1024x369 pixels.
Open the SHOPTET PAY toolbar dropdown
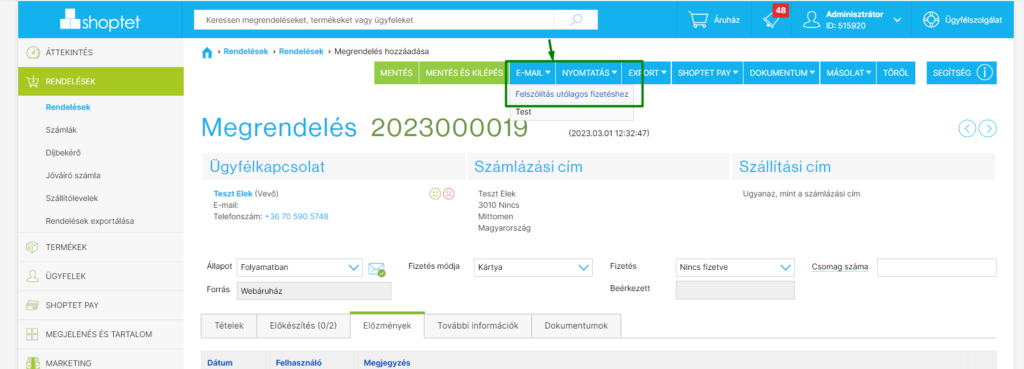pyautogui.click(x=707, y=73)
